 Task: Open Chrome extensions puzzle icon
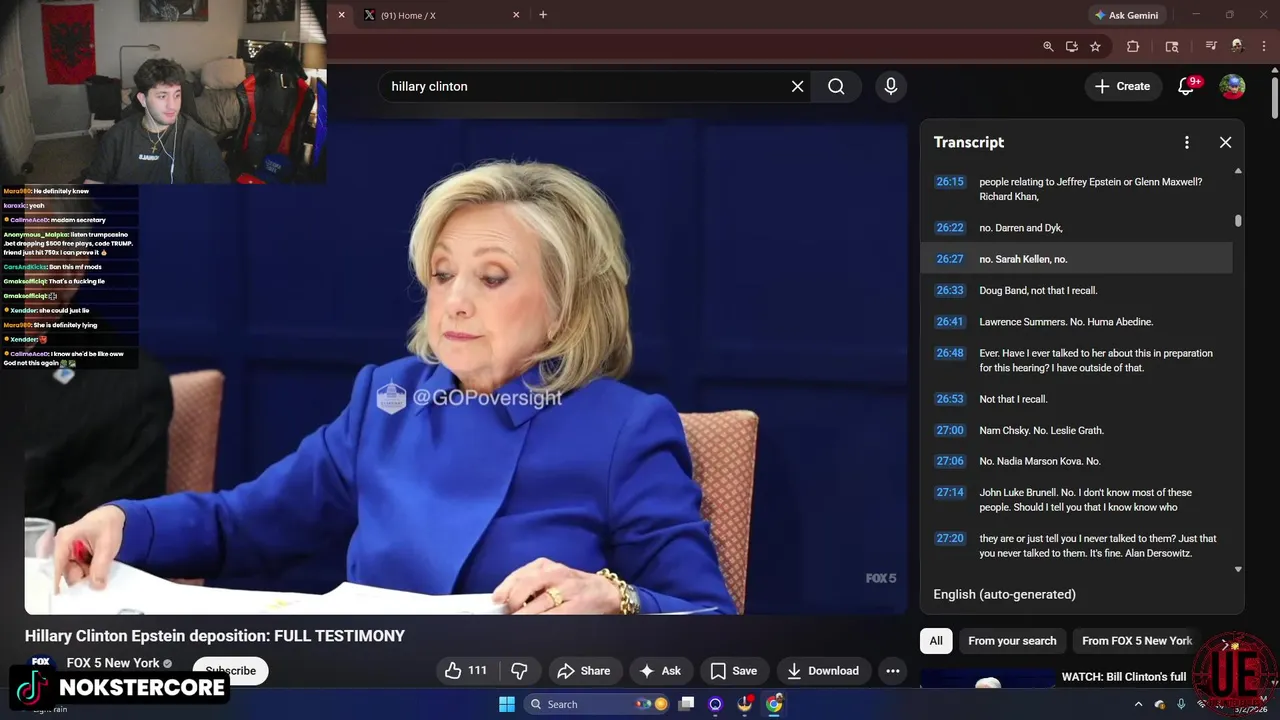pyautogui.click(x=1133, y=46)
